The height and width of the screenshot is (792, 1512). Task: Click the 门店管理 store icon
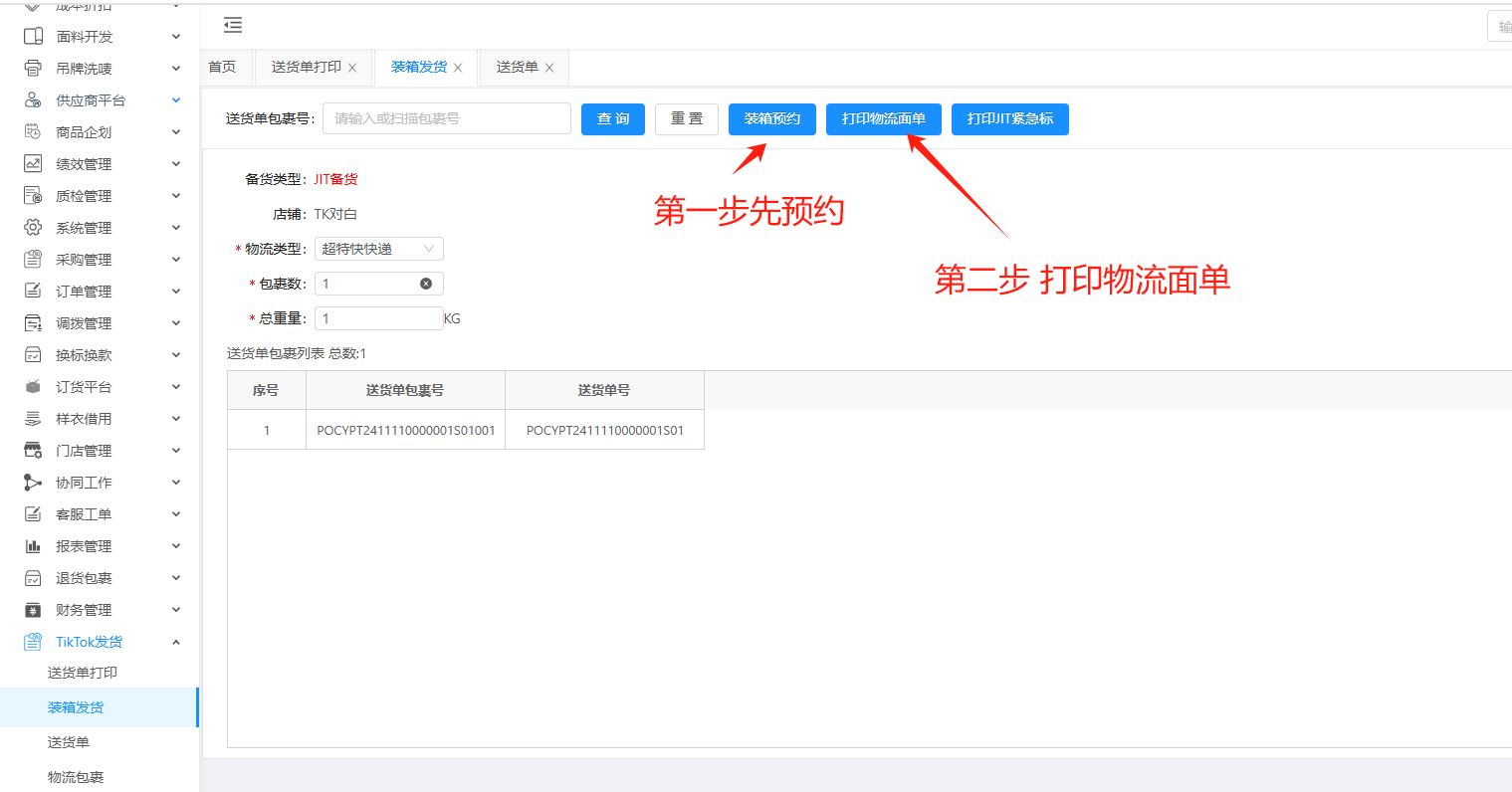tap(33, 451)
